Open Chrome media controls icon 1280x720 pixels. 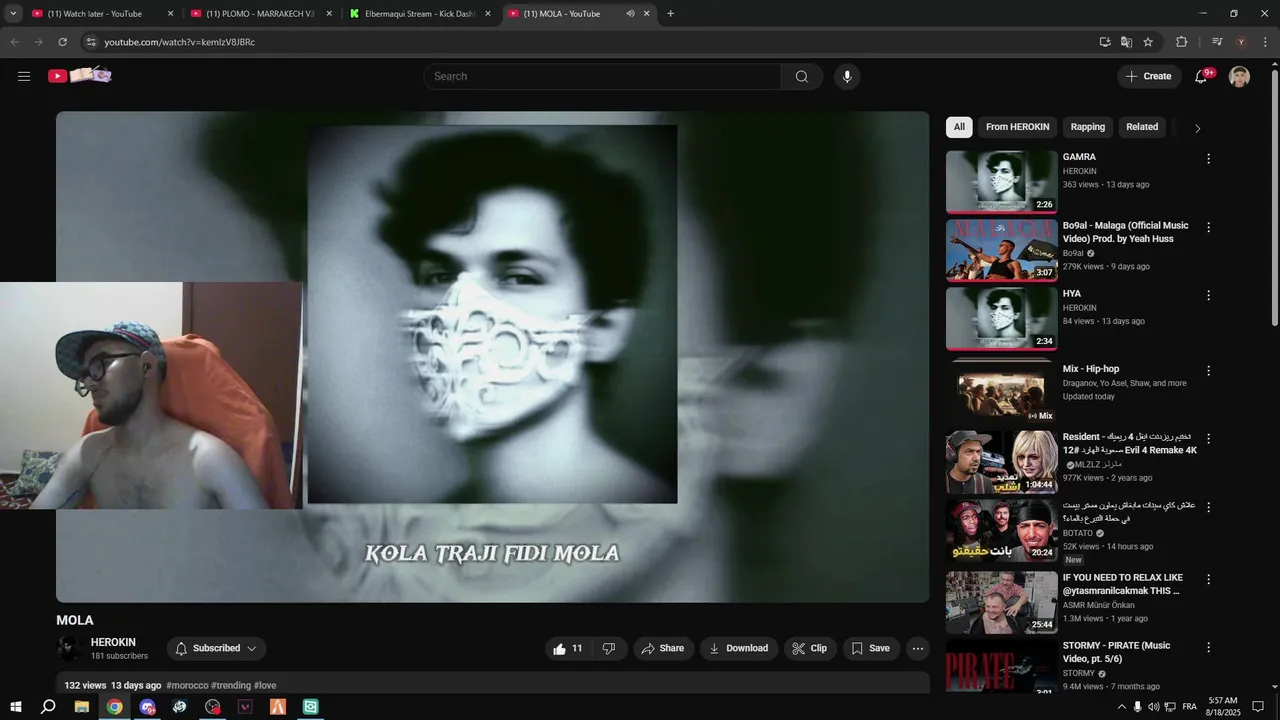(x=1217, y=42)
